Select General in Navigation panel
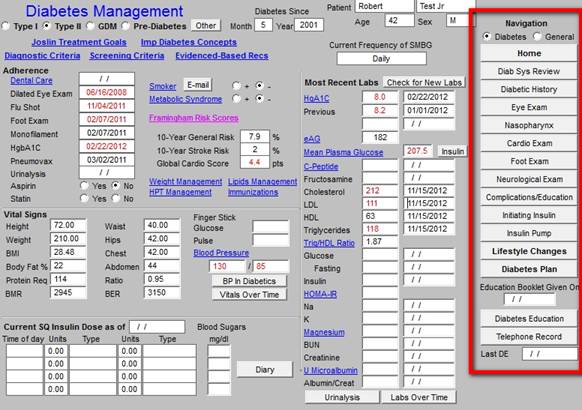 pos(537,37)
